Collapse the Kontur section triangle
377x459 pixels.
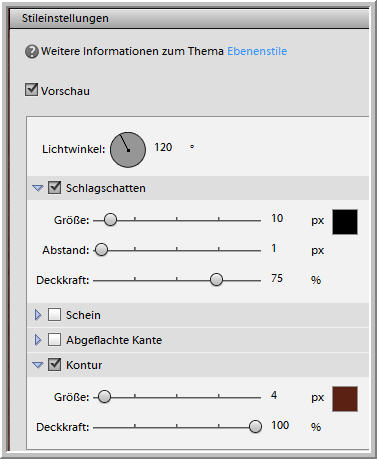click(38, 365)
